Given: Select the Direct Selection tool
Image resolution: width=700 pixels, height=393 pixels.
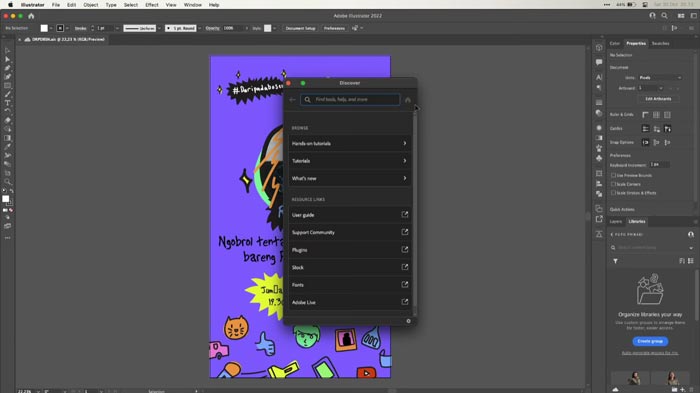Looking at the screenshot, I should (x=7, y=59).
